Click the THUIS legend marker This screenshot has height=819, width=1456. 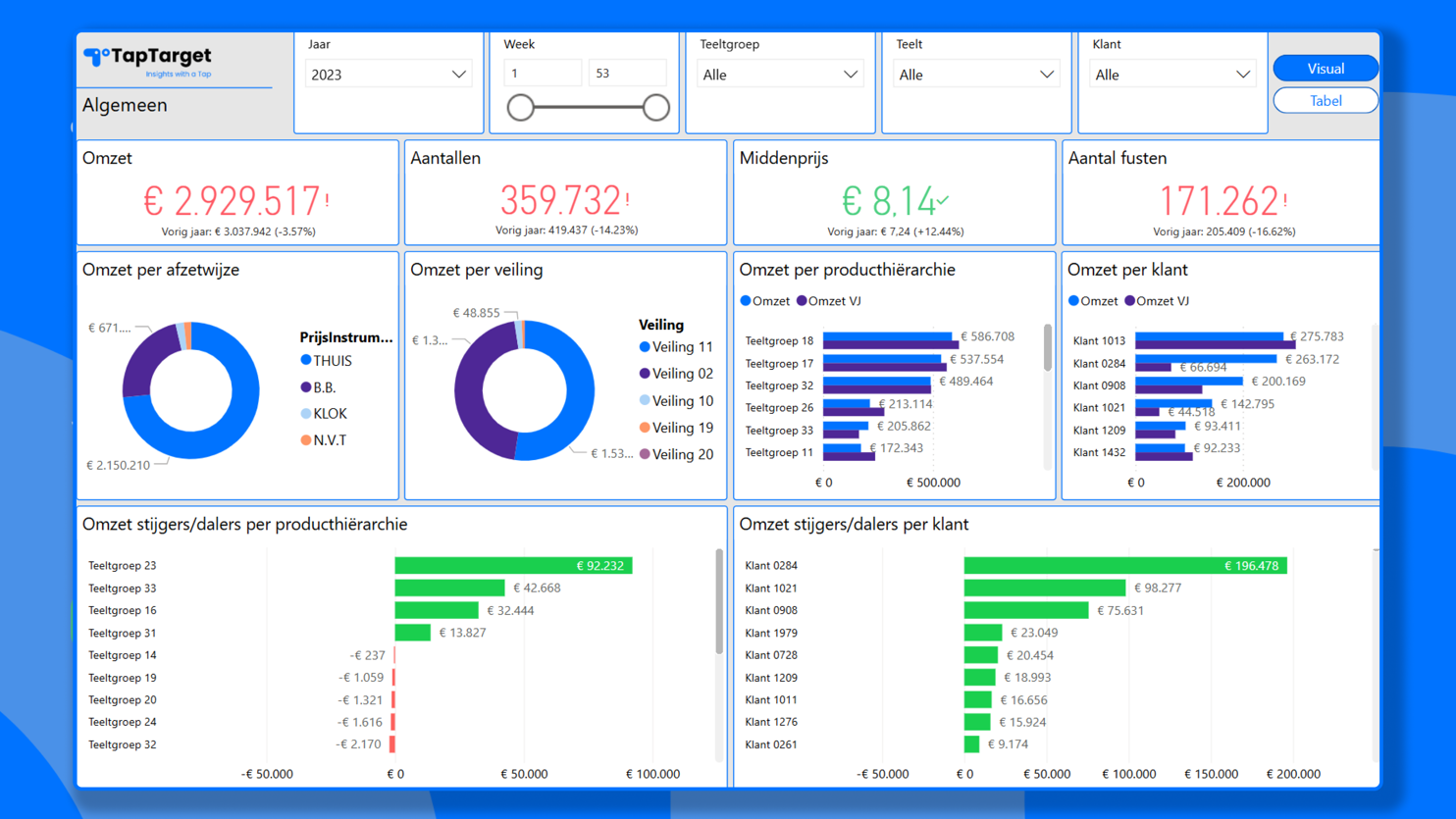click(306, 361)
